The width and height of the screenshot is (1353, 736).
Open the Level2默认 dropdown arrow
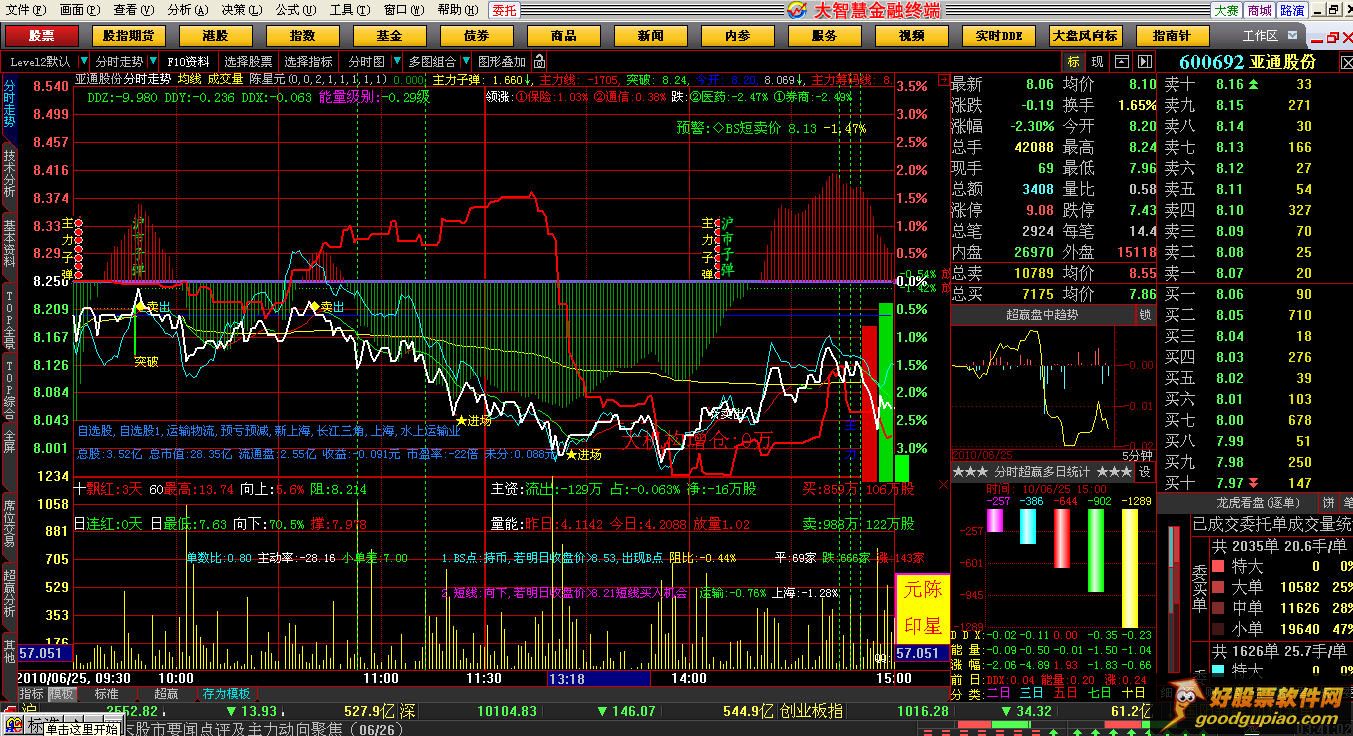82,62
